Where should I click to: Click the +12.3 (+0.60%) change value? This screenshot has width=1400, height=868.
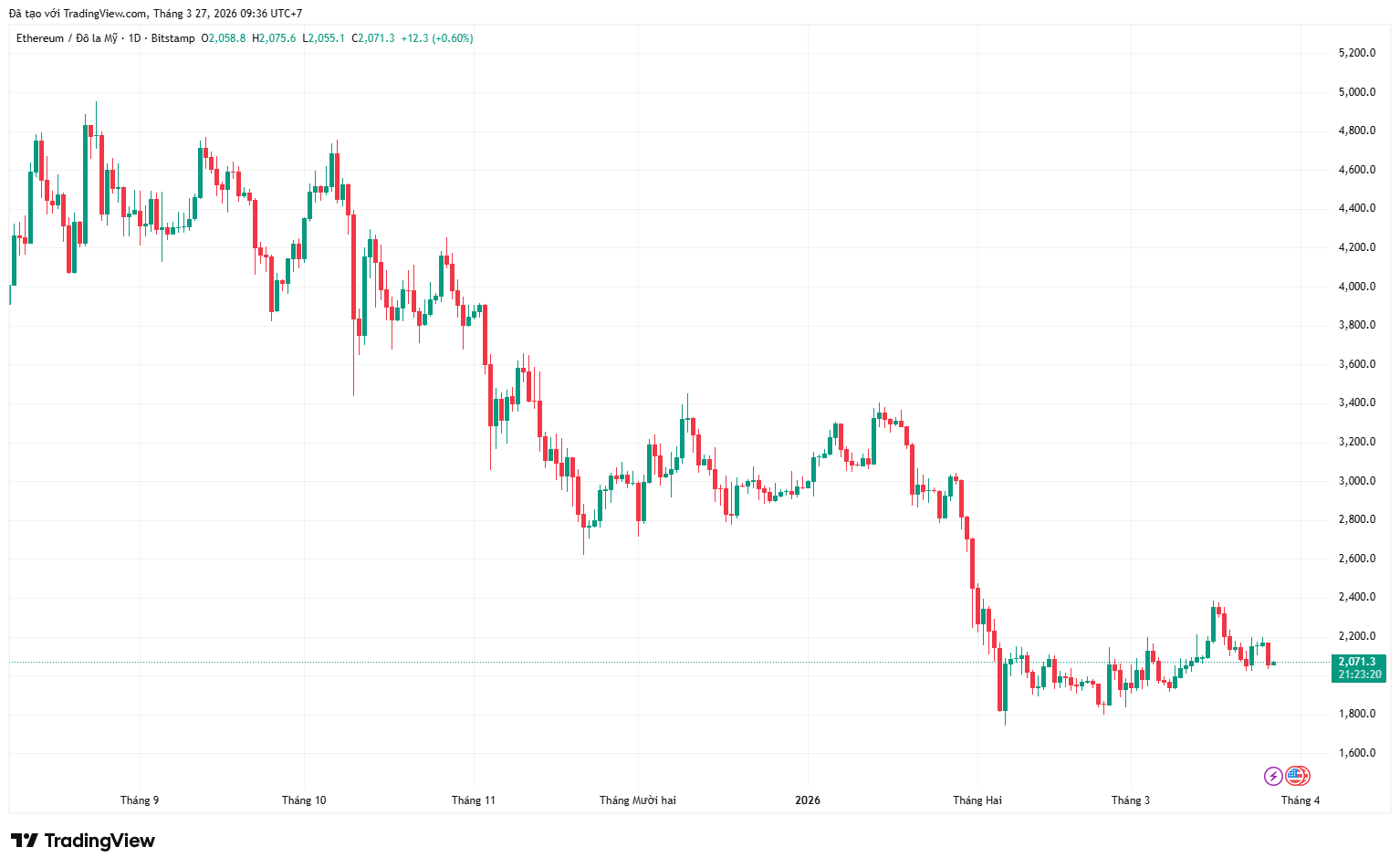(x=437, y=38)
